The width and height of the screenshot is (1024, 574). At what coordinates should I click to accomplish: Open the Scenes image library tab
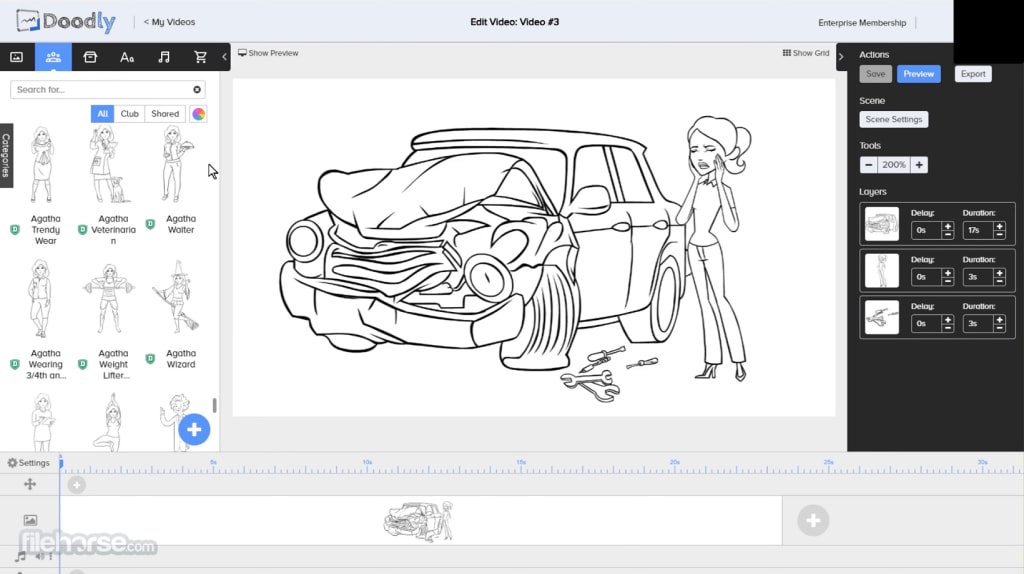click(16, 57)
